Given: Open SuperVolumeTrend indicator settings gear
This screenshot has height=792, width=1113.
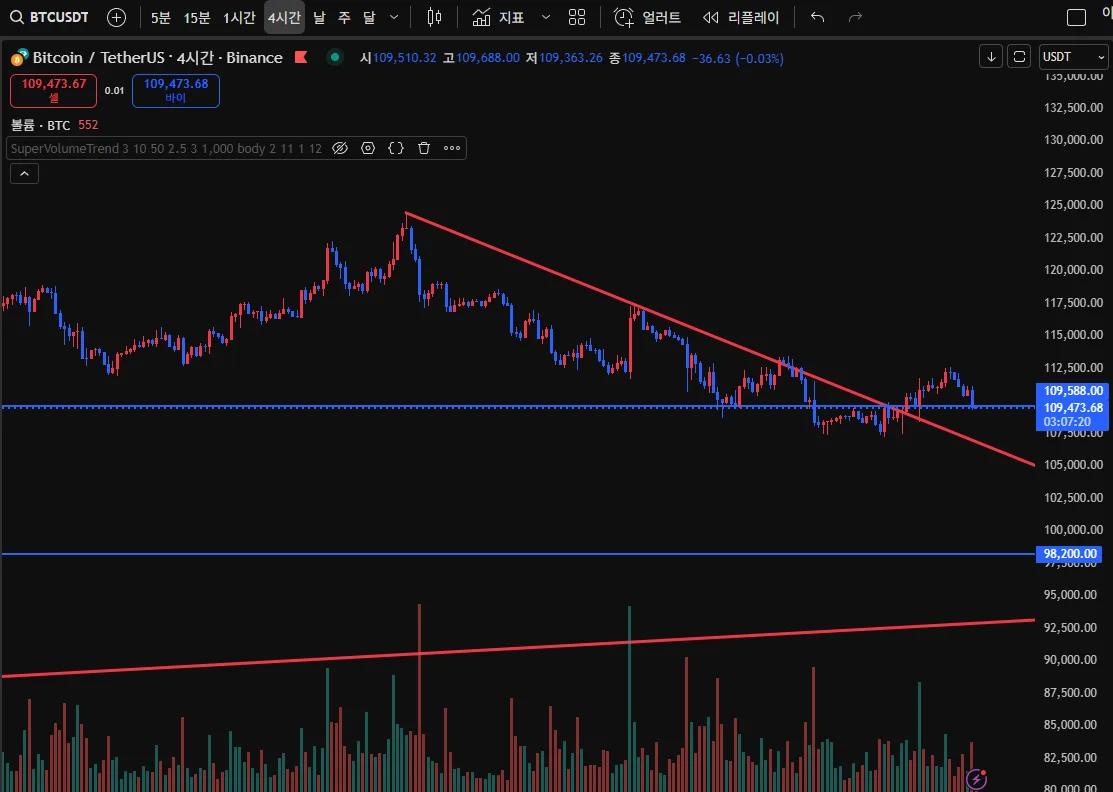Looking at the screenshot, I should click(x=368, y=148).
